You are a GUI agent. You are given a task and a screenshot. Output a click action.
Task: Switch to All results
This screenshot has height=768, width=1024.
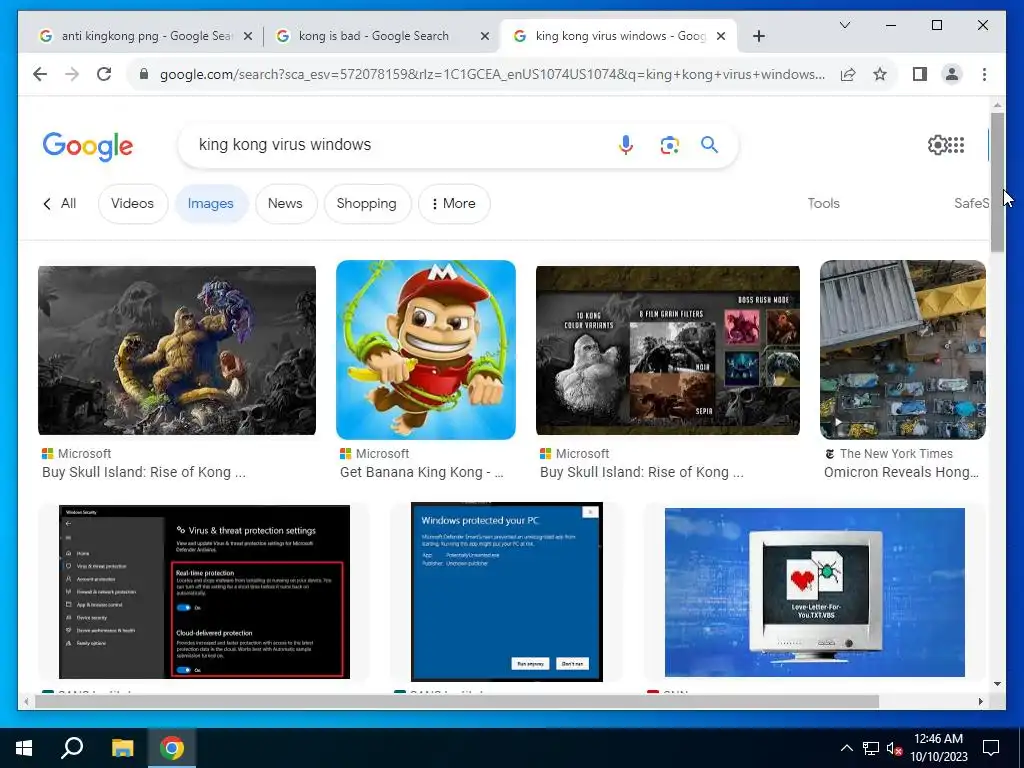point(60,204)
